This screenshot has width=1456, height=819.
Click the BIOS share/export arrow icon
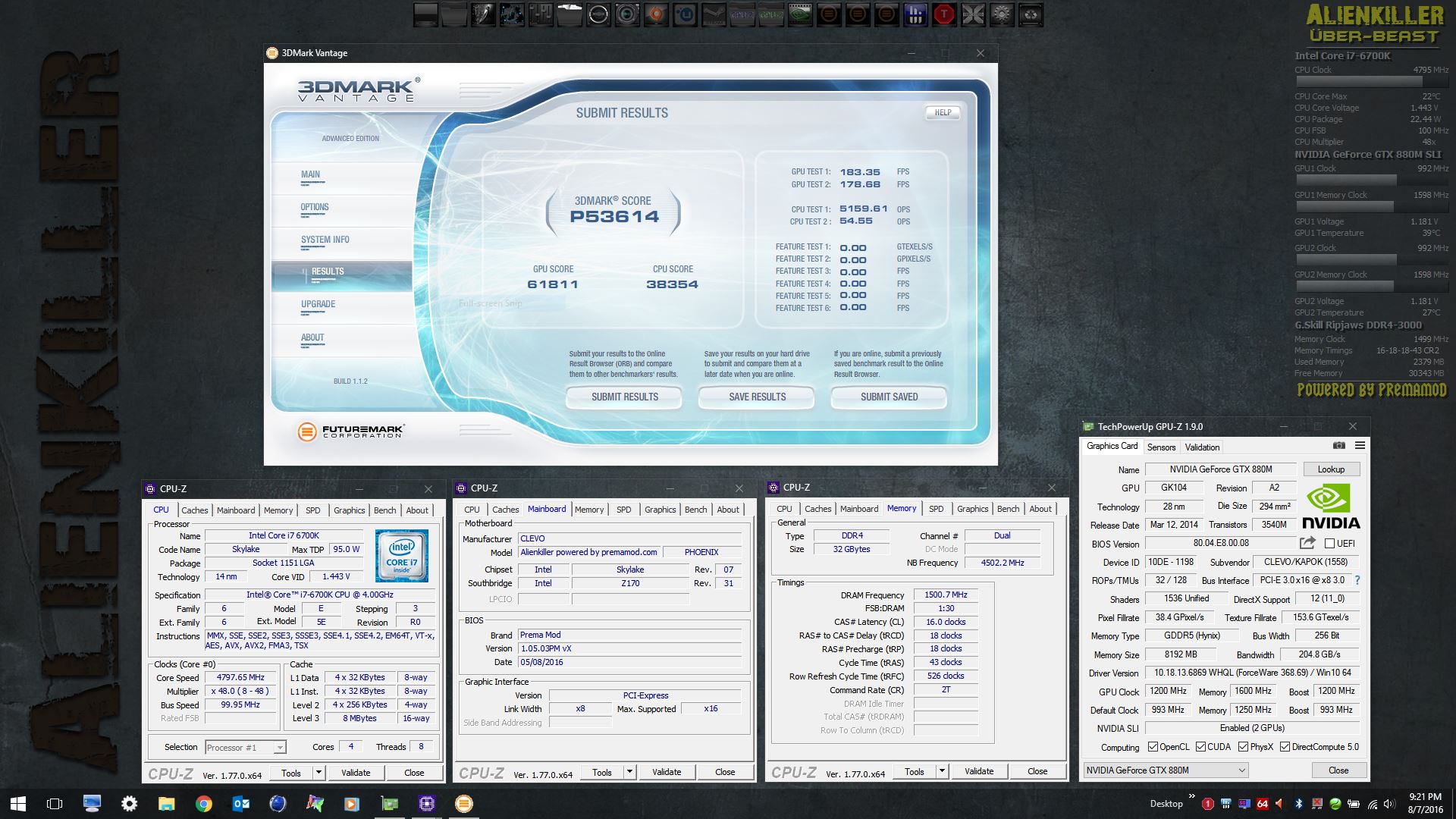point(1307,543)
